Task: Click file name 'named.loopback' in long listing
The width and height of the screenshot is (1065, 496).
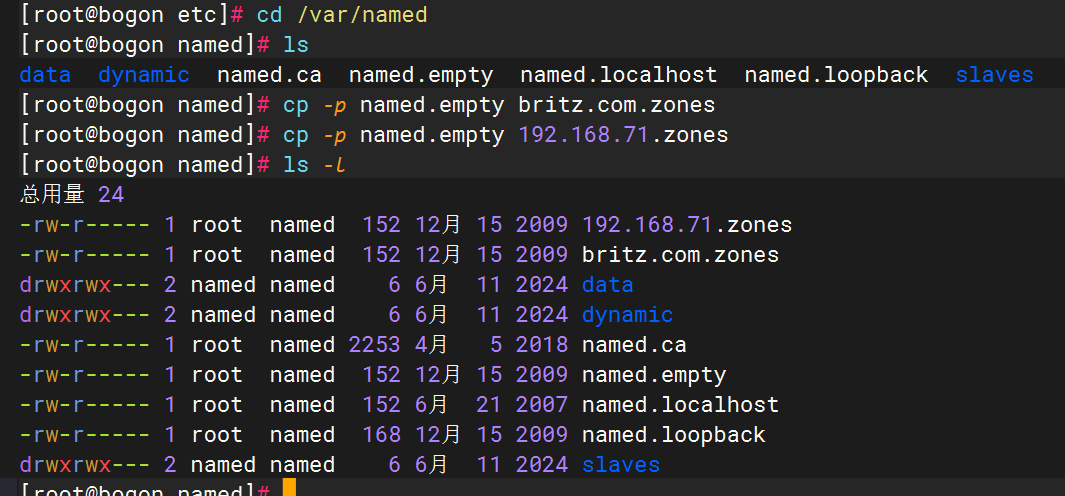Action: [674, 435]
